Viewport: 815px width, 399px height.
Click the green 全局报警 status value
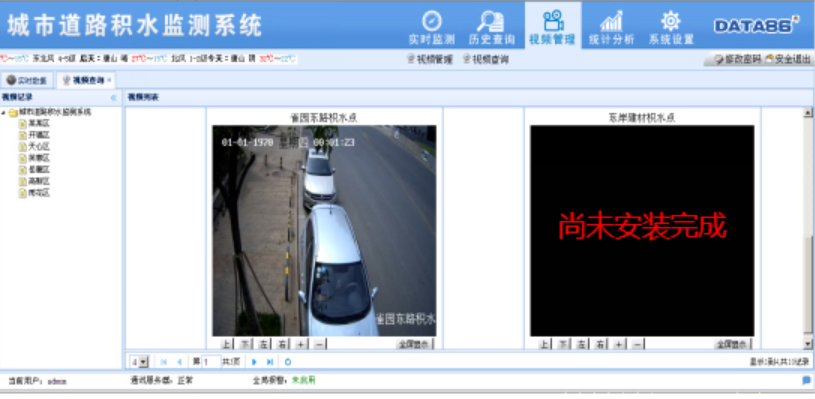point(304,381)
